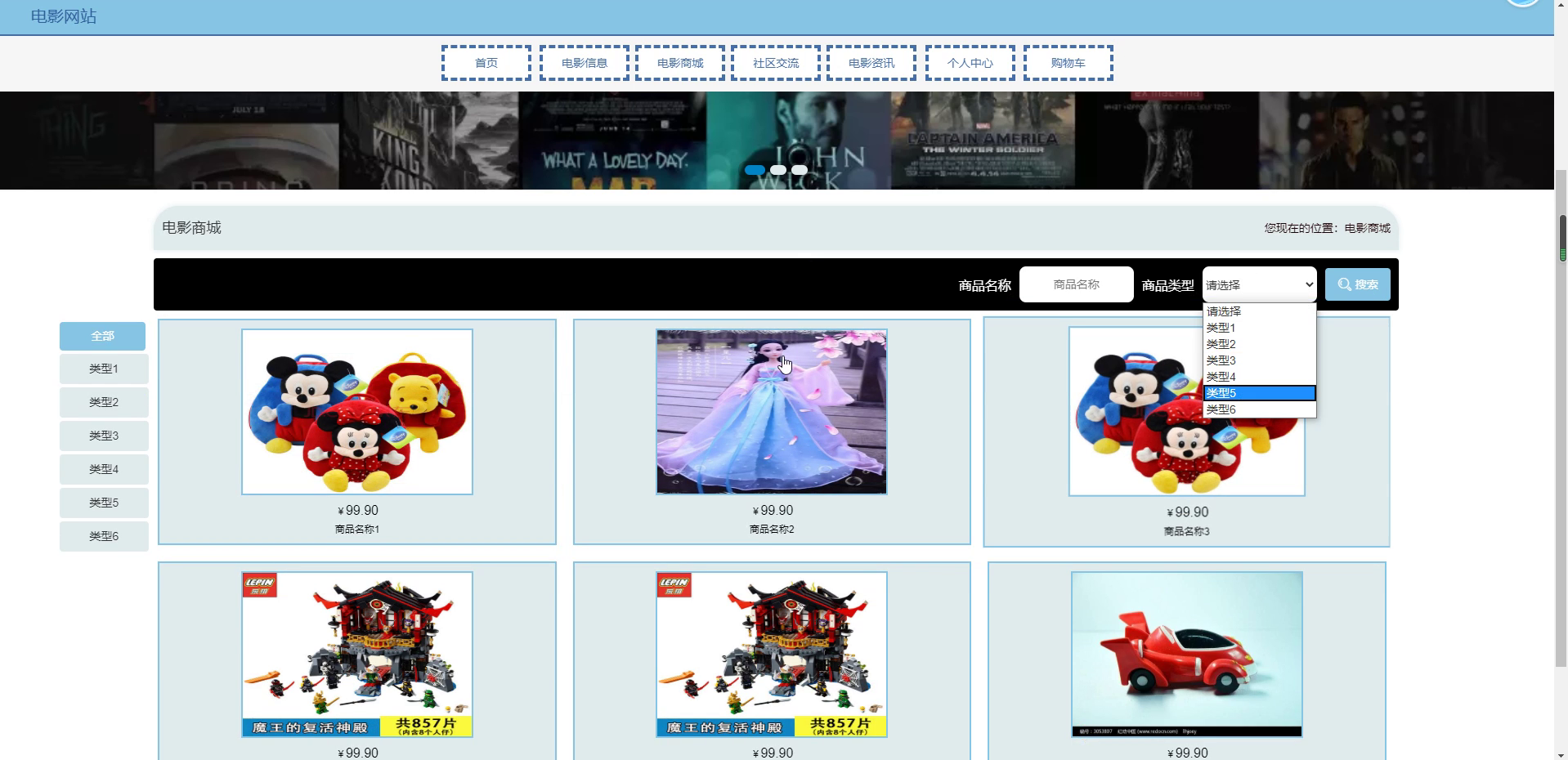The width and height of the screenshot is (1568, 760).
Task: Choose 类型3 in the dropdown list
Action: (1260, 360)
